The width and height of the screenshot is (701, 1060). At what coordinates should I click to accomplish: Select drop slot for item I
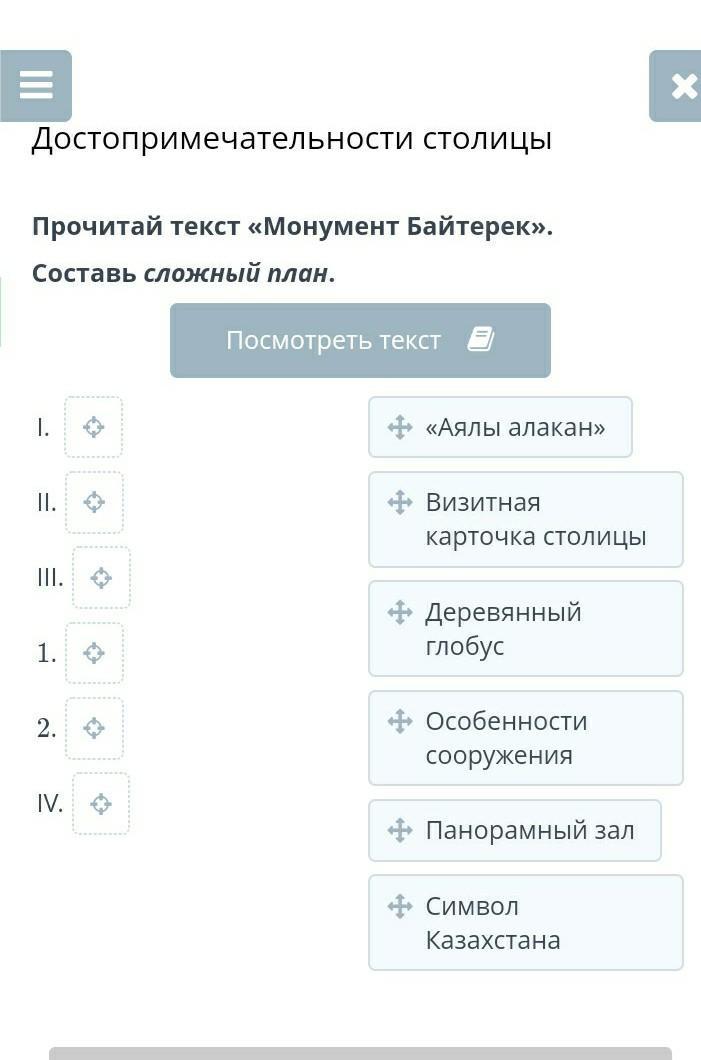click(93, 428)
